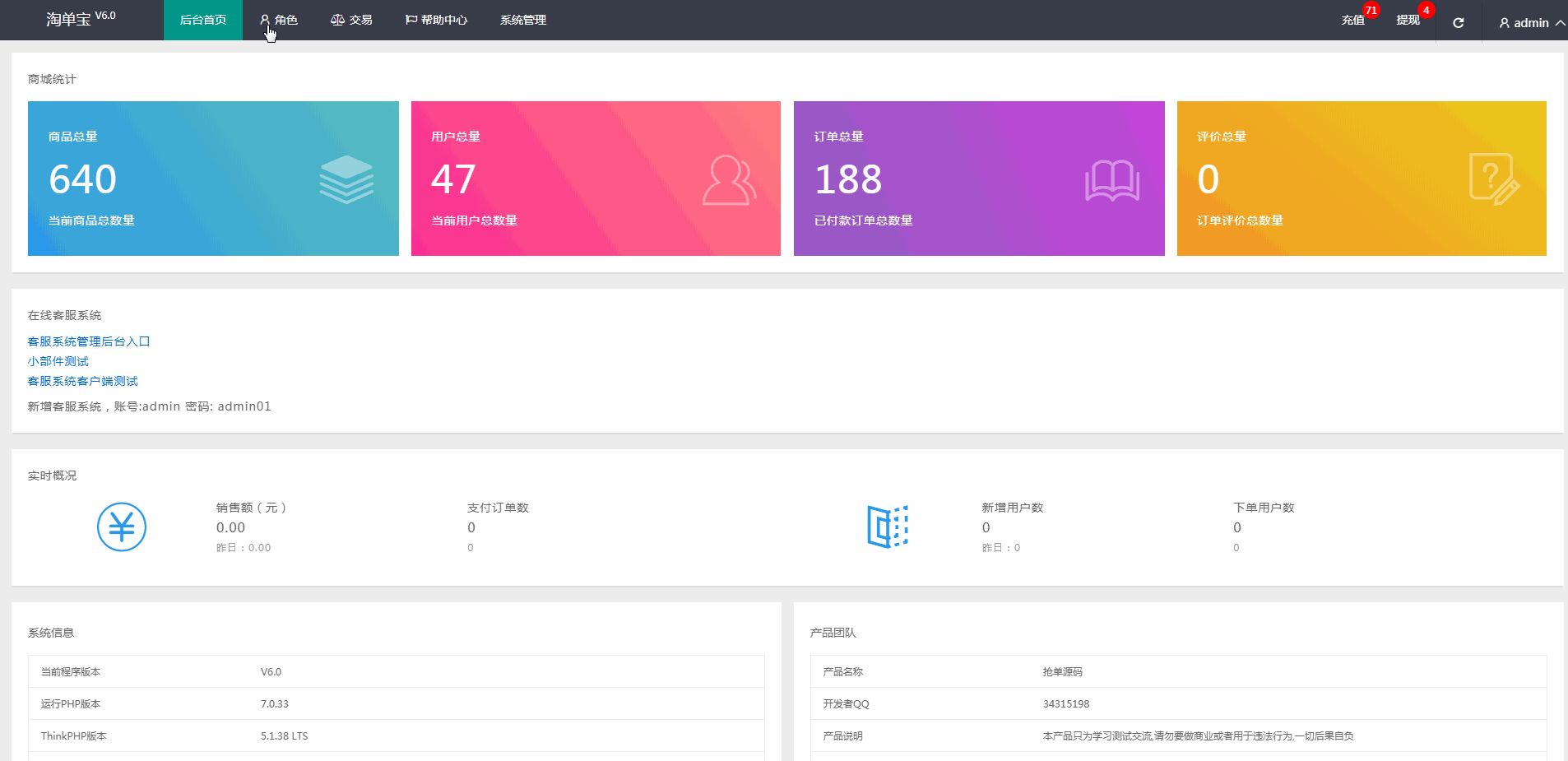
Task: Click the blue door icon beside new users
Action: pyautogui.click(x=888, y=527)
